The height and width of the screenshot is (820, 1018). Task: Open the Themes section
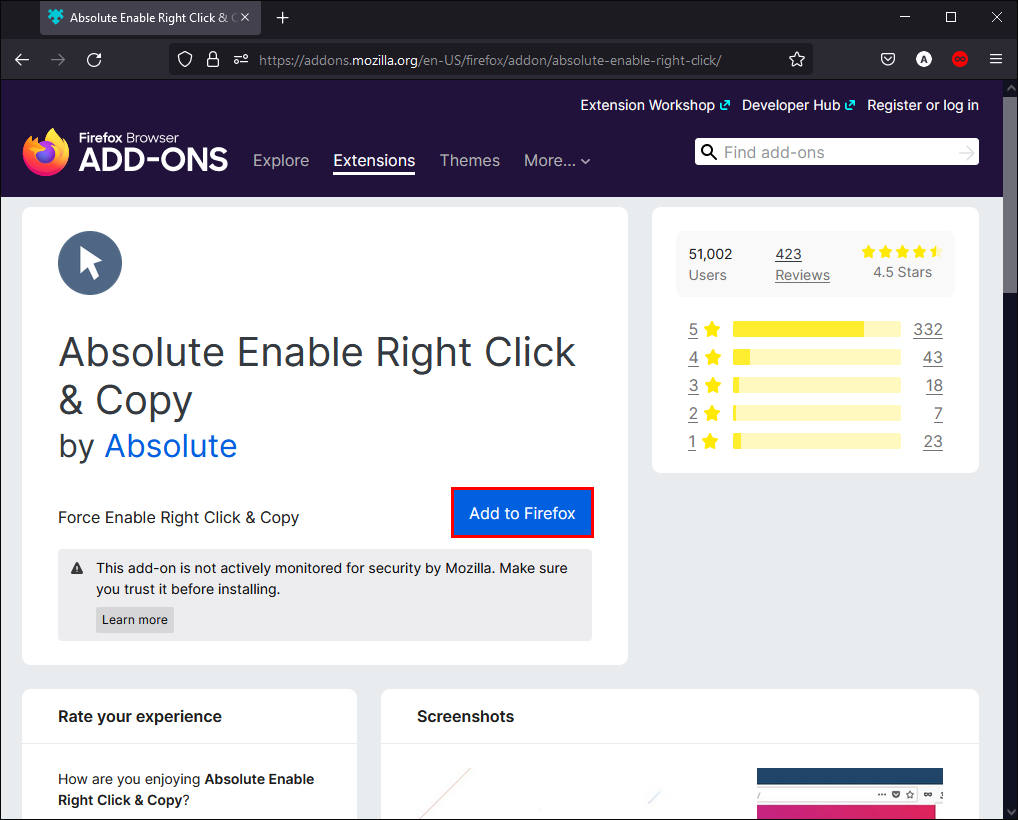point(469,160)
